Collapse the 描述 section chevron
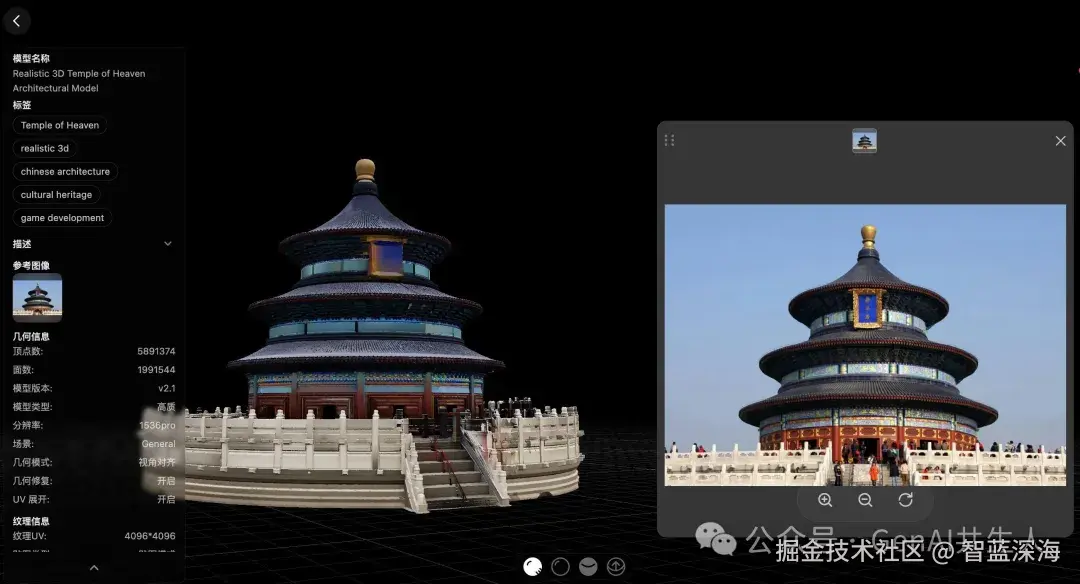Image resolution: width=1080 pixels, height=584 pixels. coord(167,243)
